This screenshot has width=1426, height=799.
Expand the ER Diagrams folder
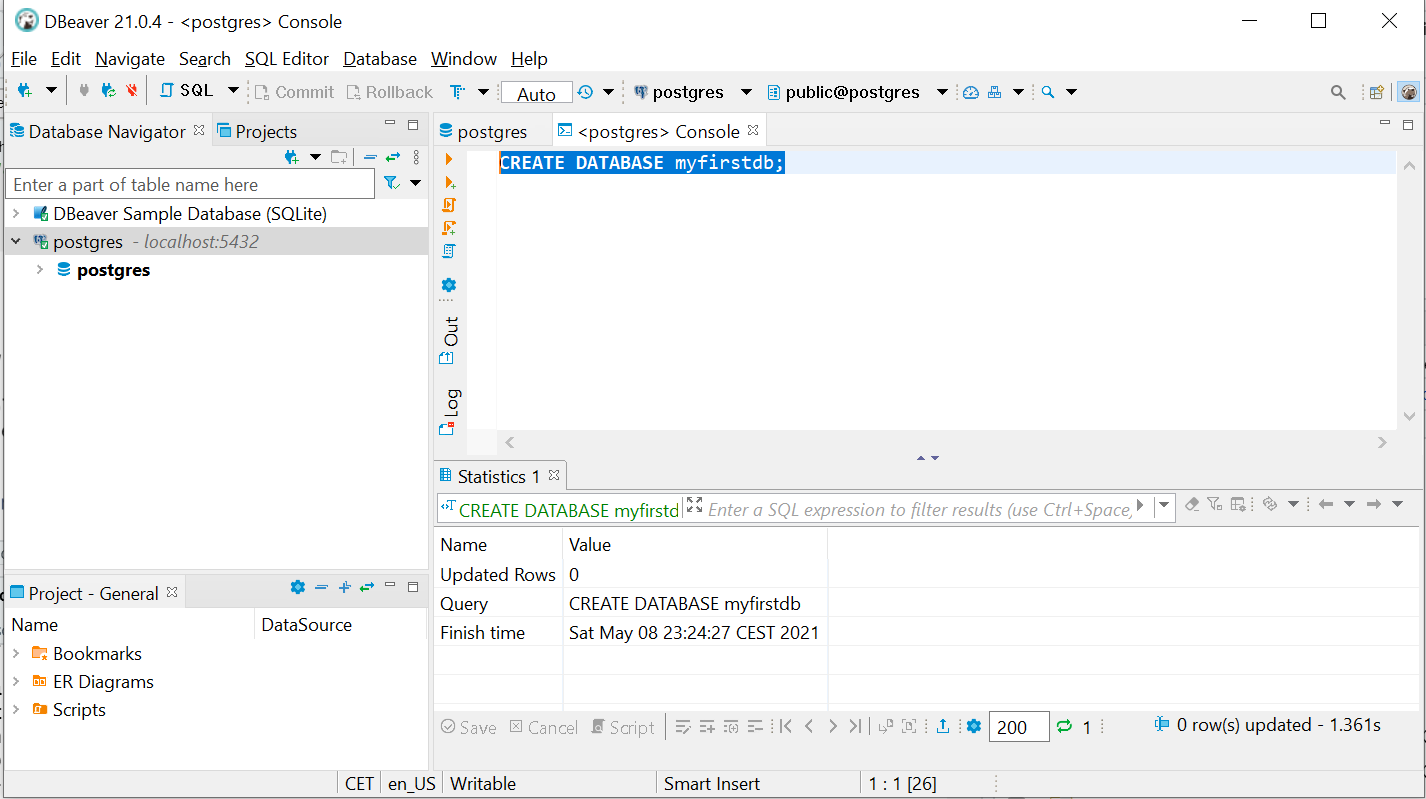16,681
